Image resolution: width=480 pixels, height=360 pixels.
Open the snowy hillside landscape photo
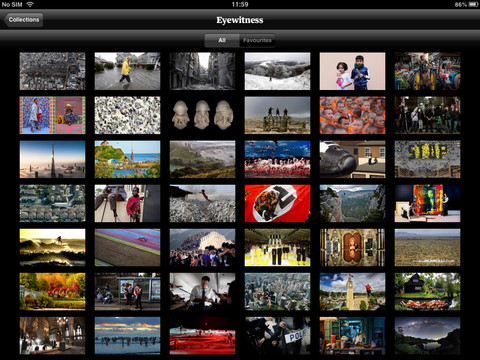tap(277, 71)
